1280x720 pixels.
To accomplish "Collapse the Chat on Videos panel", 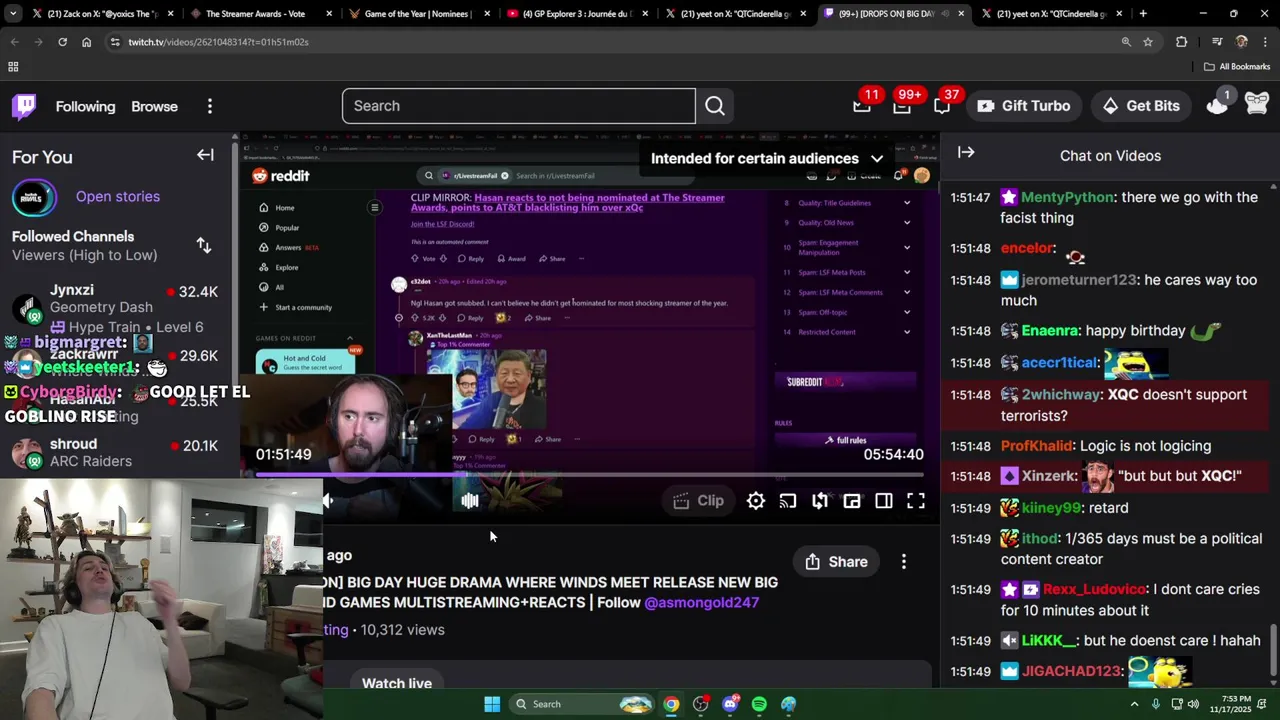I will tap(966, 153).
